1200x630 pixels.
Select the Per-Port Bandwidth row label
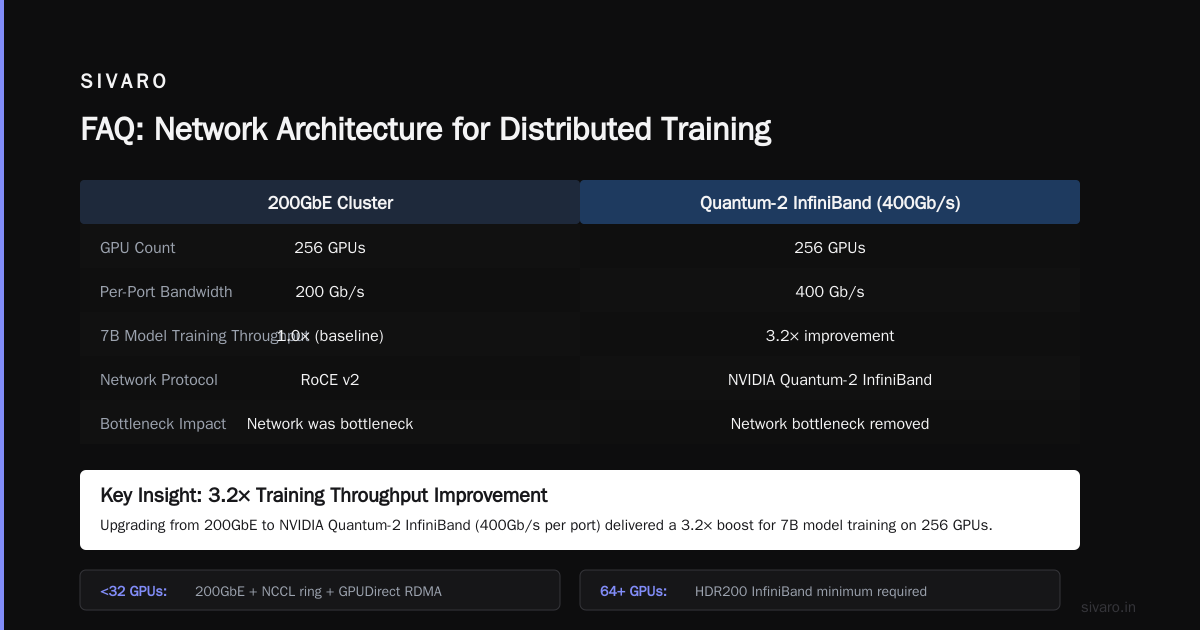tap(166, 292)
